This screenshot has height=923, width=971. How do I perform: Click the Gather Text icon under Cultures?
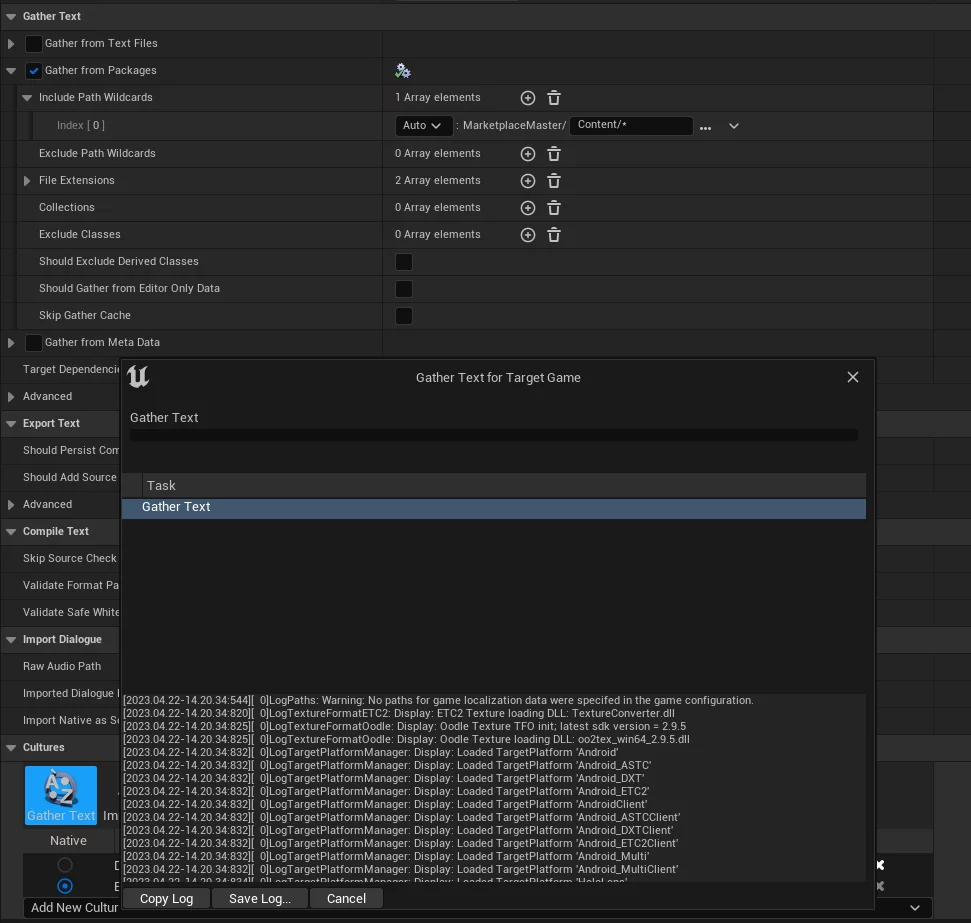pyautogui.click(x=61, y=795)
